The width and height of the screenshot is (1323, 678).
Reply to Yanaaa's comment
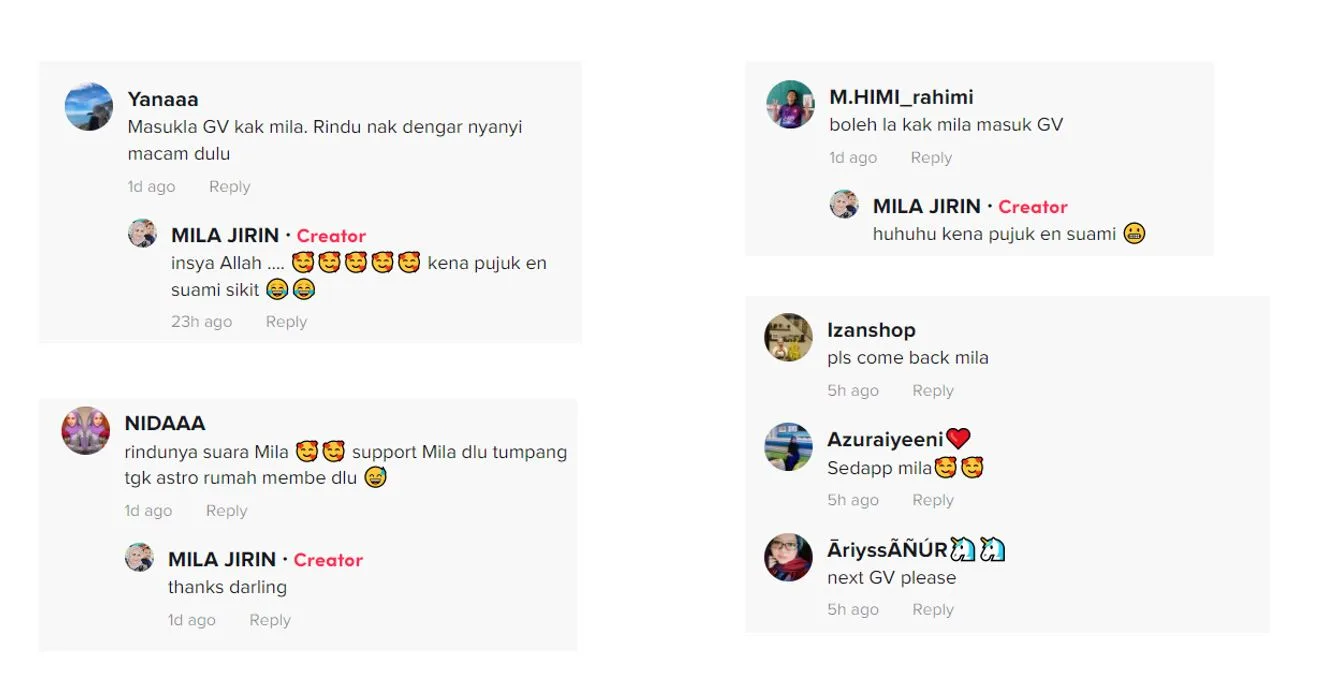[x=229, y=187]
